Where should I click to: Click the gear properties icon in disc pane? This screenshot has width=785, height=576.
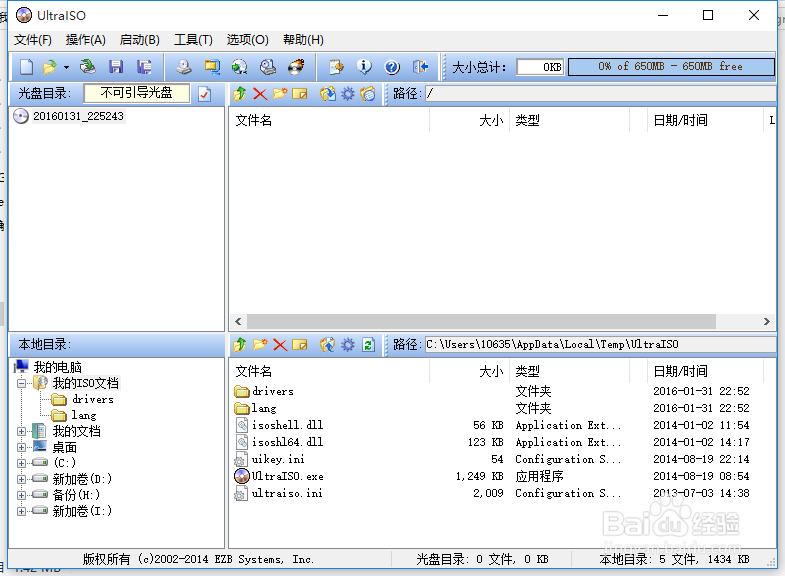(x=347, y=94)
